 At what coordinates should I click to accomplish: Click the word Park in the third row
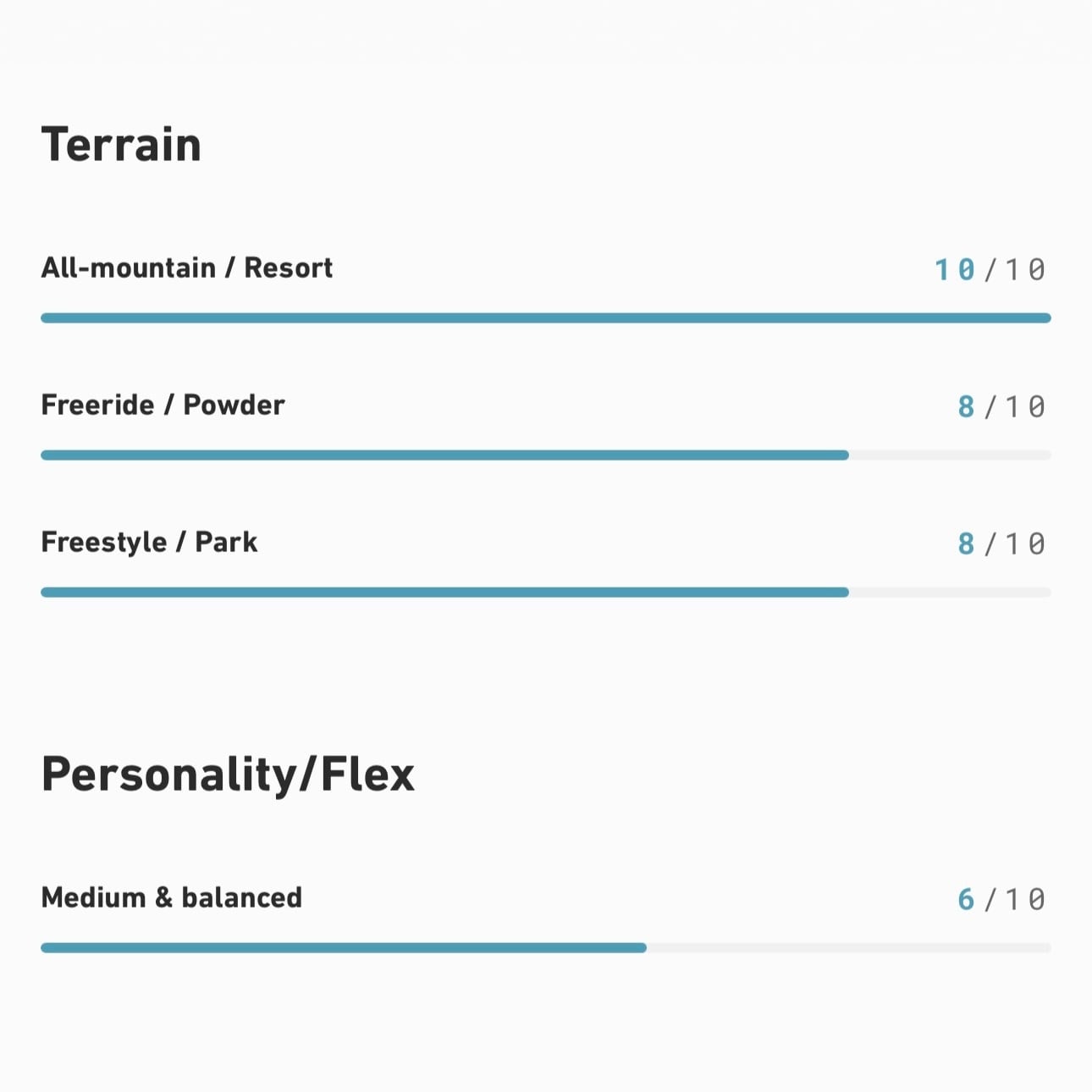pos(227,542)
